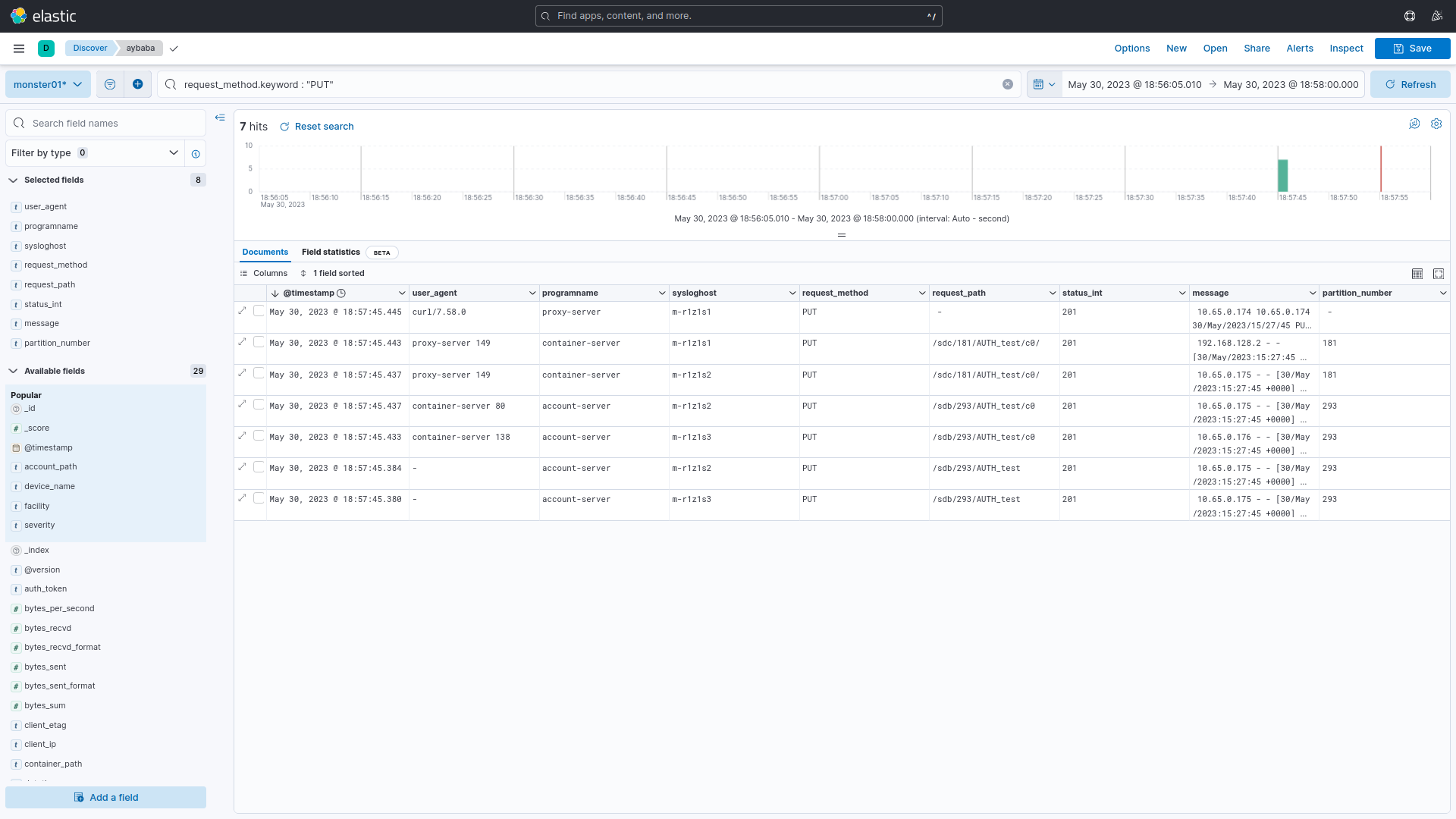Click the green histogram bar at 18:57:45

[1282, 176]
